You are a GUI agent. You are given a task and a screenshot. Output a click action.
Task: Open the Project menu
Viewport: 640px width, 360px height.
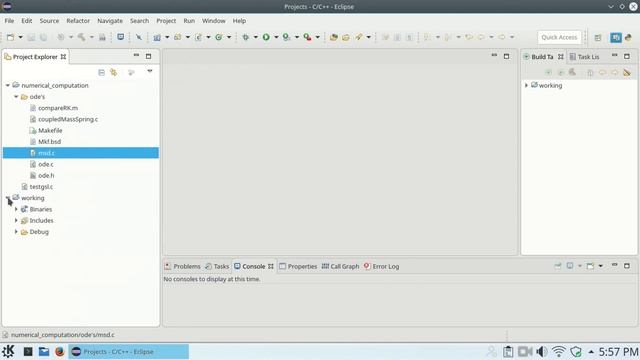166,20
